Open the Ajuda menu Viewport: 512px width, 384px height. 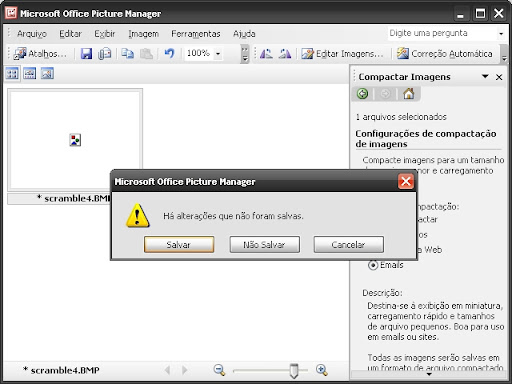pyautogui.click(x=244, y=34)
